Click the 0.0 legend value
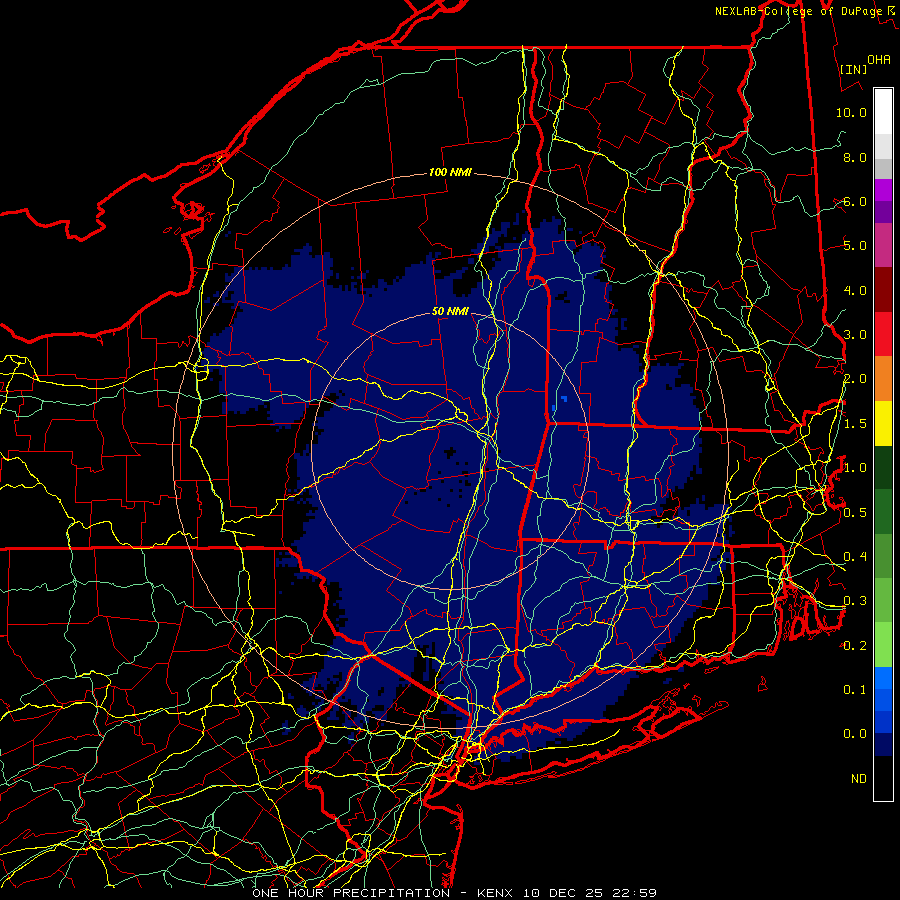Viewport: 900px width, 900px height. 855,734
